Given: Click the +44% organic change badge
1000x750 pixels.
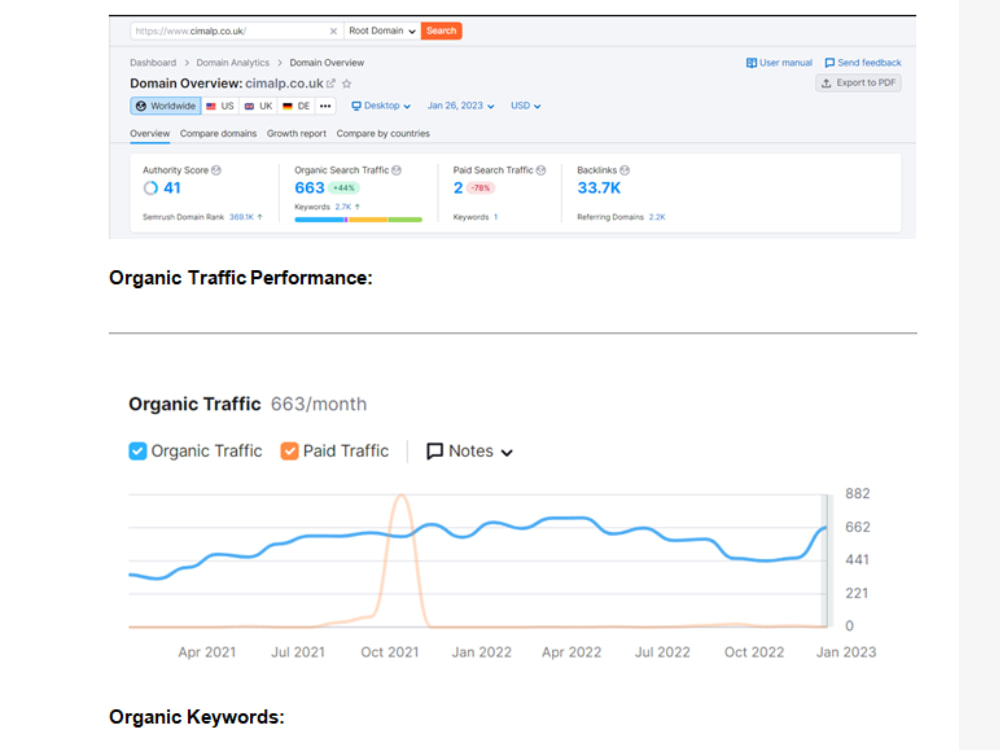Looking at the screenshot, I should [344, 188].
